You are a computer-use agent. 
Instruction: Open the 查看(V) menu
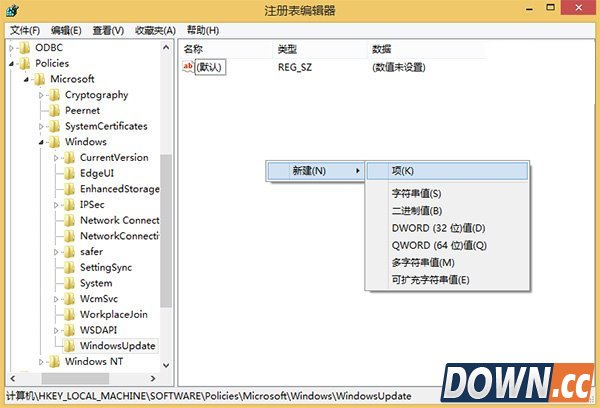pyautogui.click(x=108, y=30)
